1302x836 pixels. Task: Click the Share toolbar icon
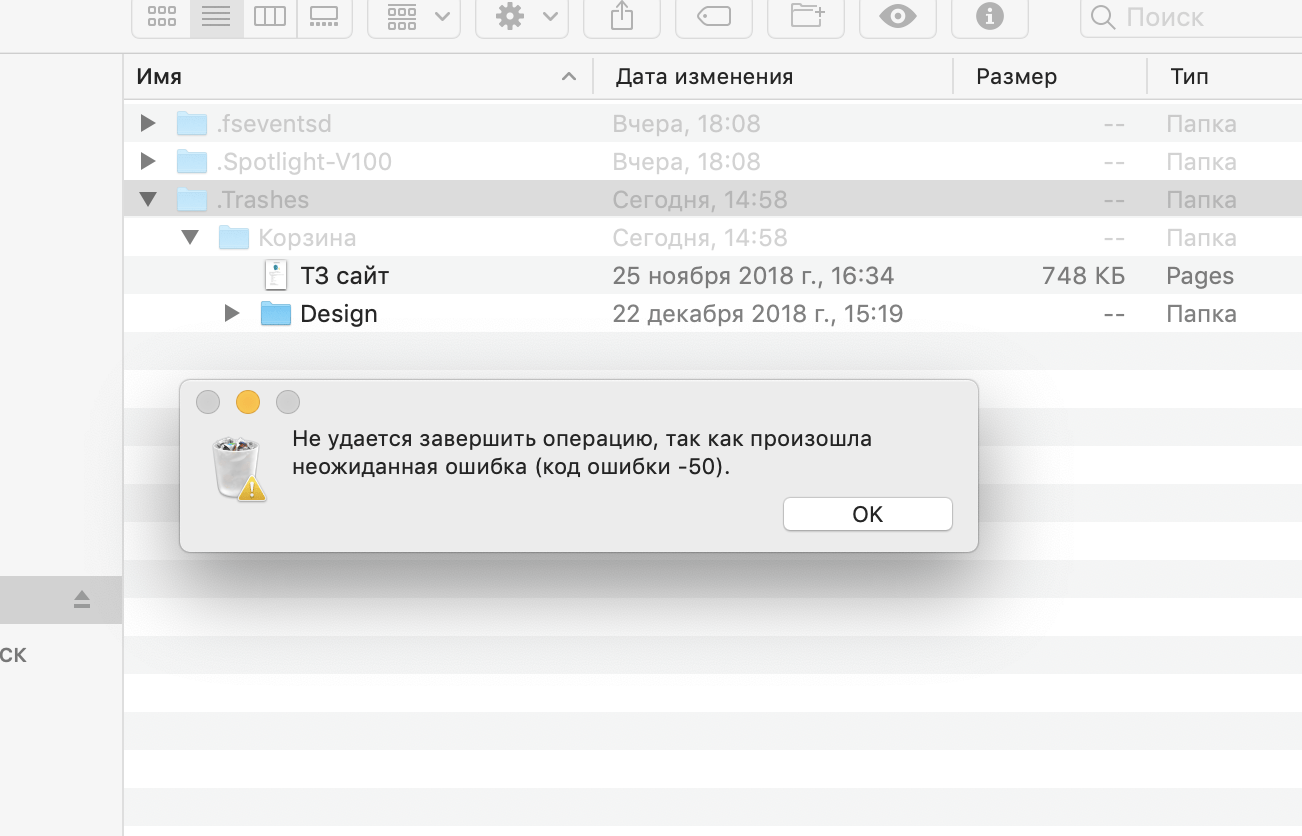pos(622,17)
